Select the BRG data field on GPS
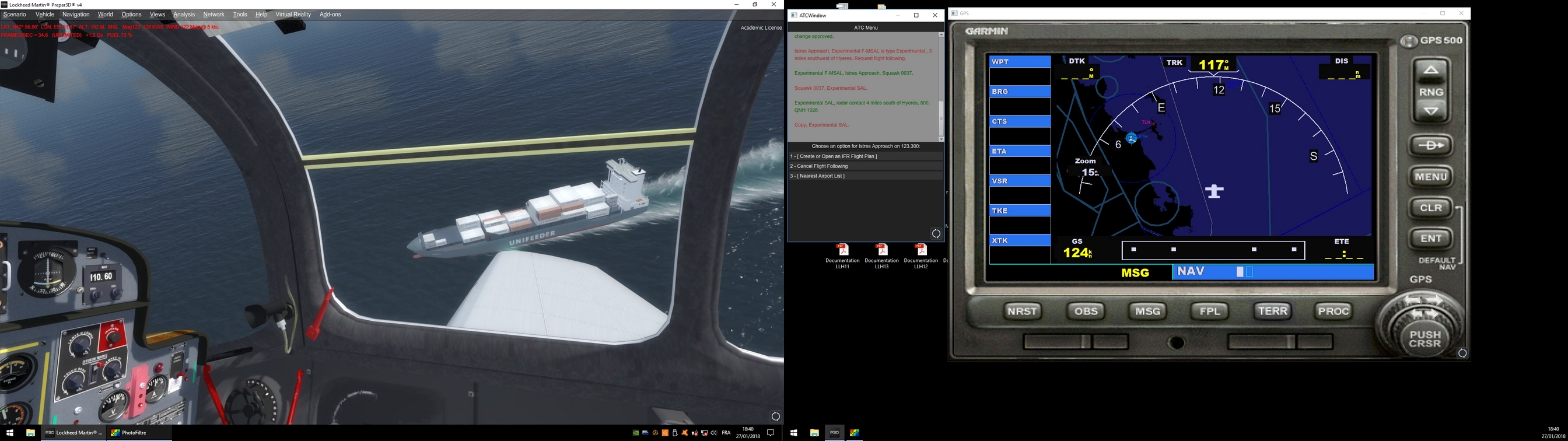This screenshot has width=1568, height=441. 1020,99
